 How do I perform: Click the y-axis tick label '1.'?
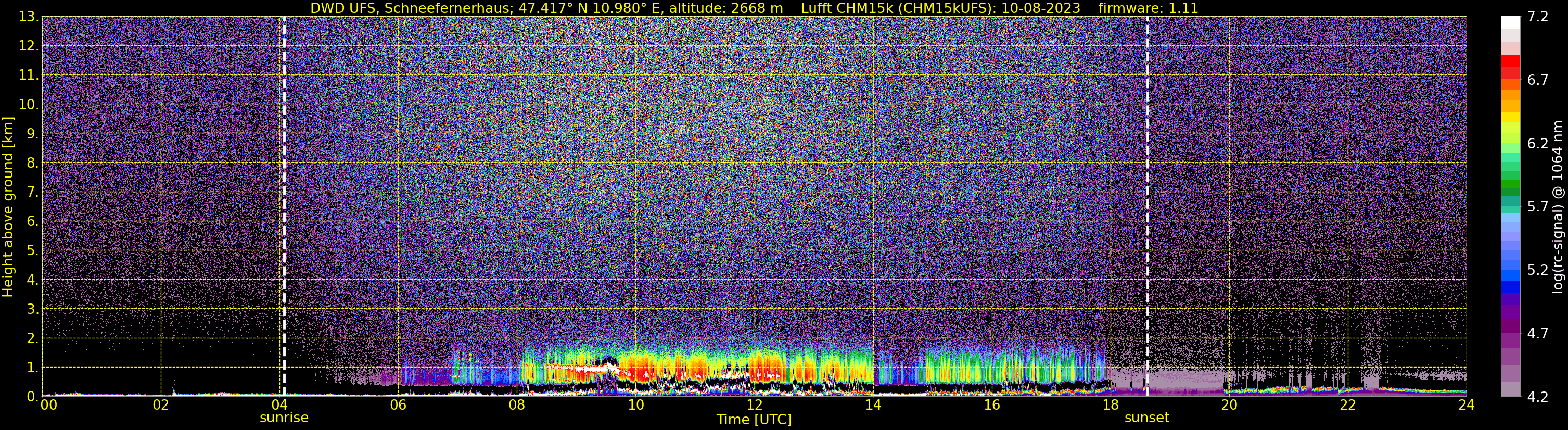pyautogui.click(x=32, y=368)
